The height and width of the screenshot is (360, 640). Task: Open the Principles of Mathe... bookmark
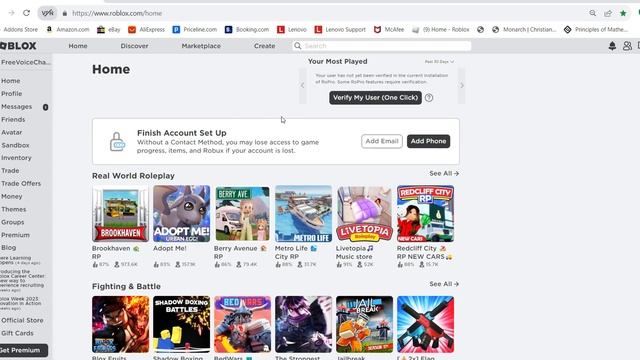coord(596,29)
